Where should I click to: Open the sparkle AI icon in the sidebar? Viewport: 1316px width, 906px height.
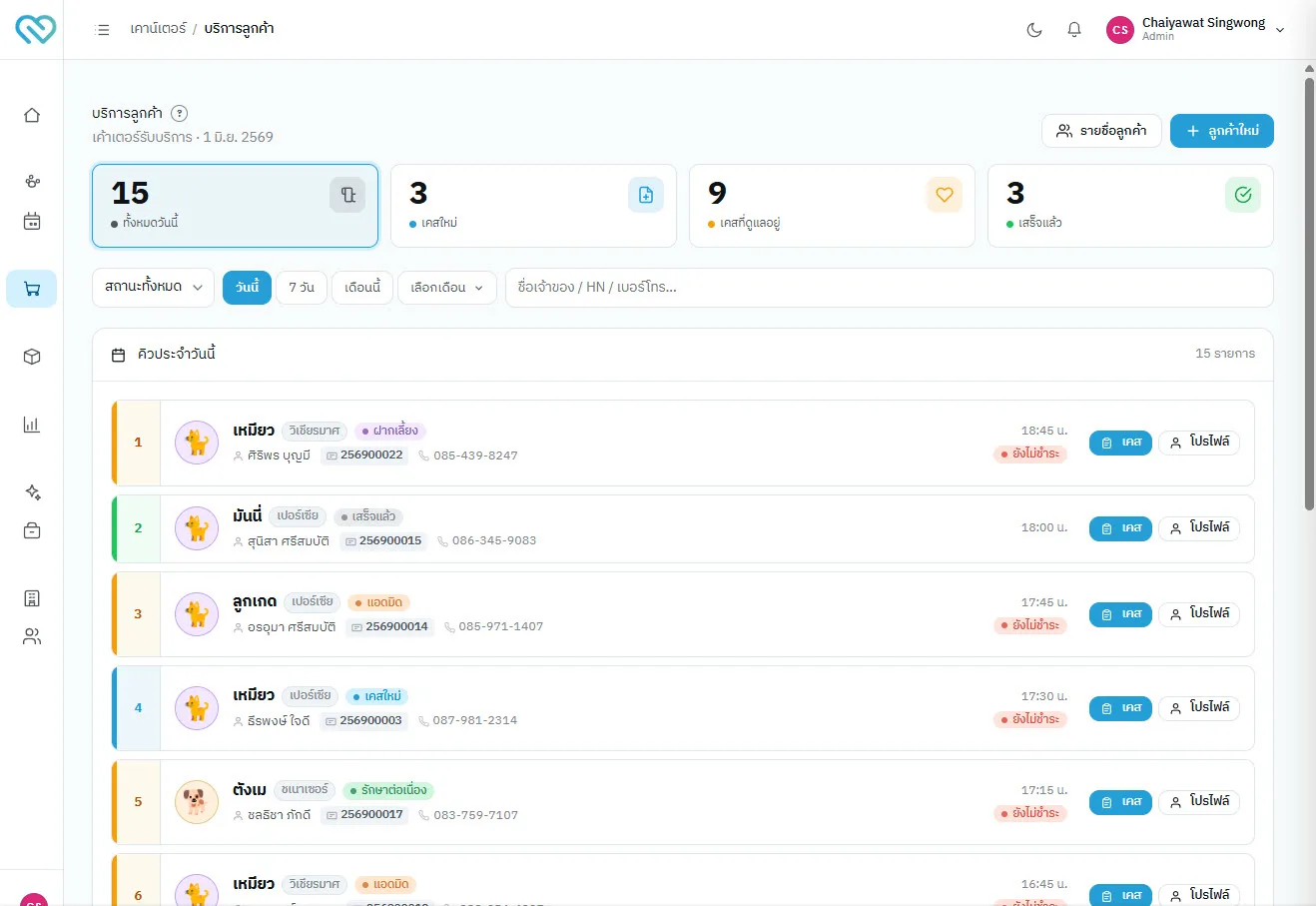pyautogui.click(x=32, y=492)
